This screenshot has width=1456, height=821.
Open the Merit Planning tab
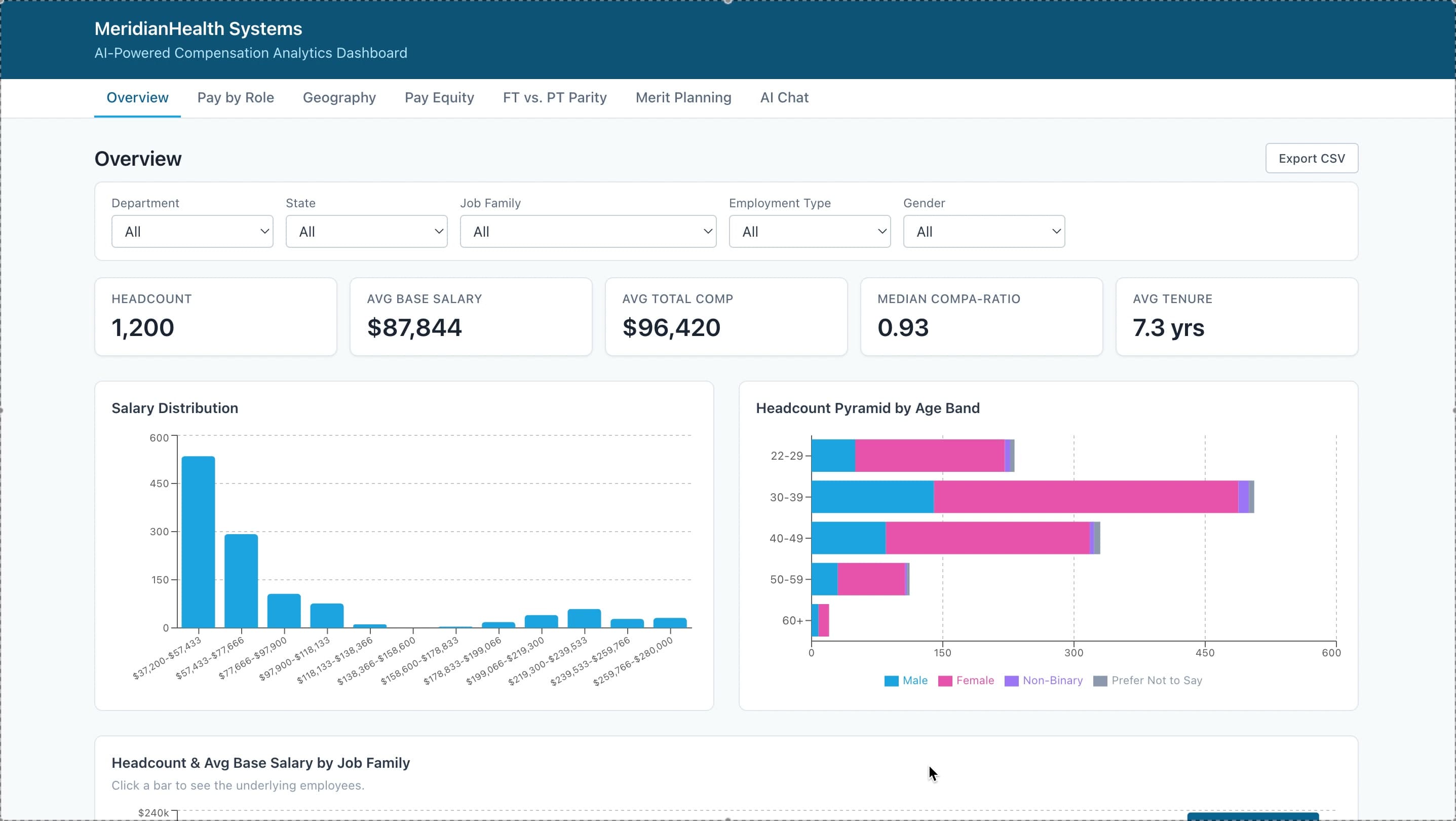coord(683,98)
